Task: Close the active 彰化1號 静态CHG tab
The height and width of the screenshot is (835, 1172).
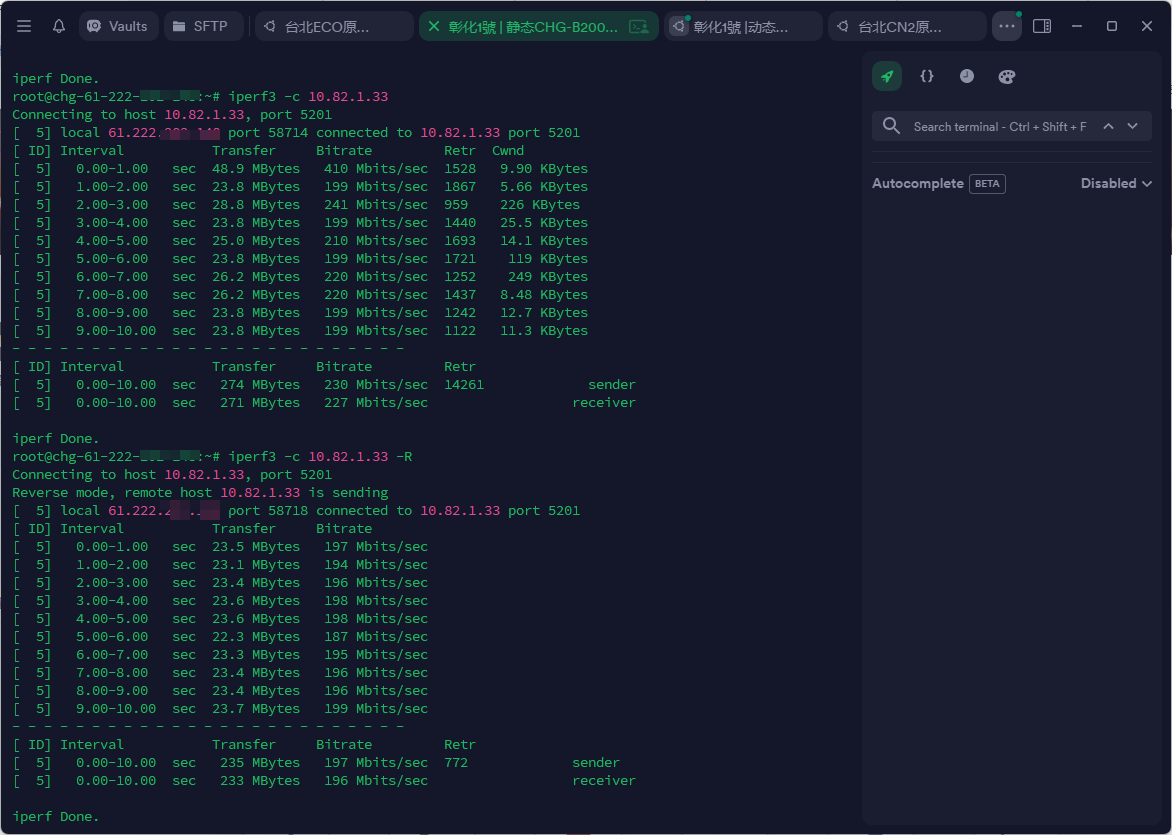Action: [433, 26]
